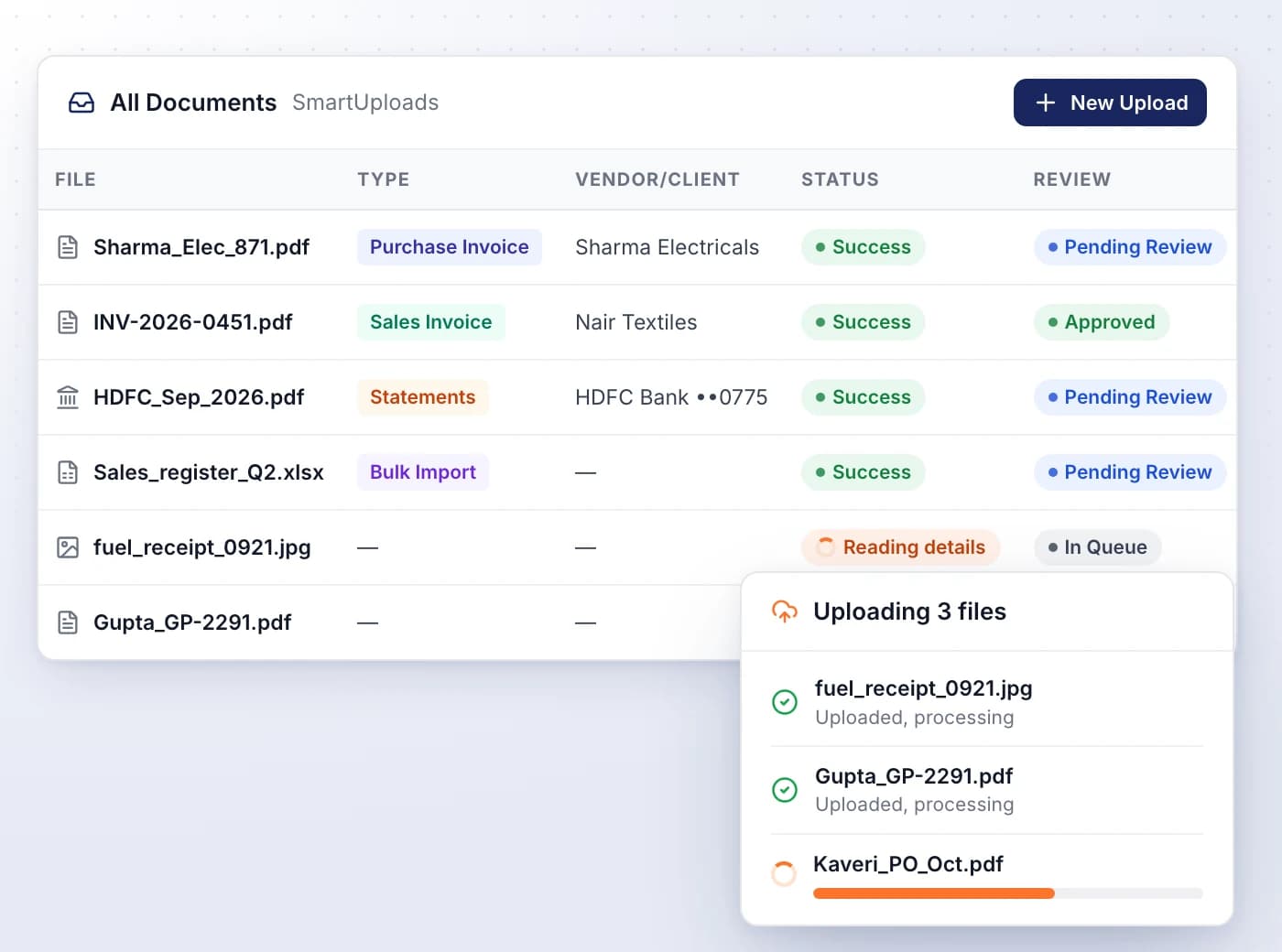This screenshot has width=1282, height=952.
Task: Click the SmartUploads label in header
Action: 365,103
